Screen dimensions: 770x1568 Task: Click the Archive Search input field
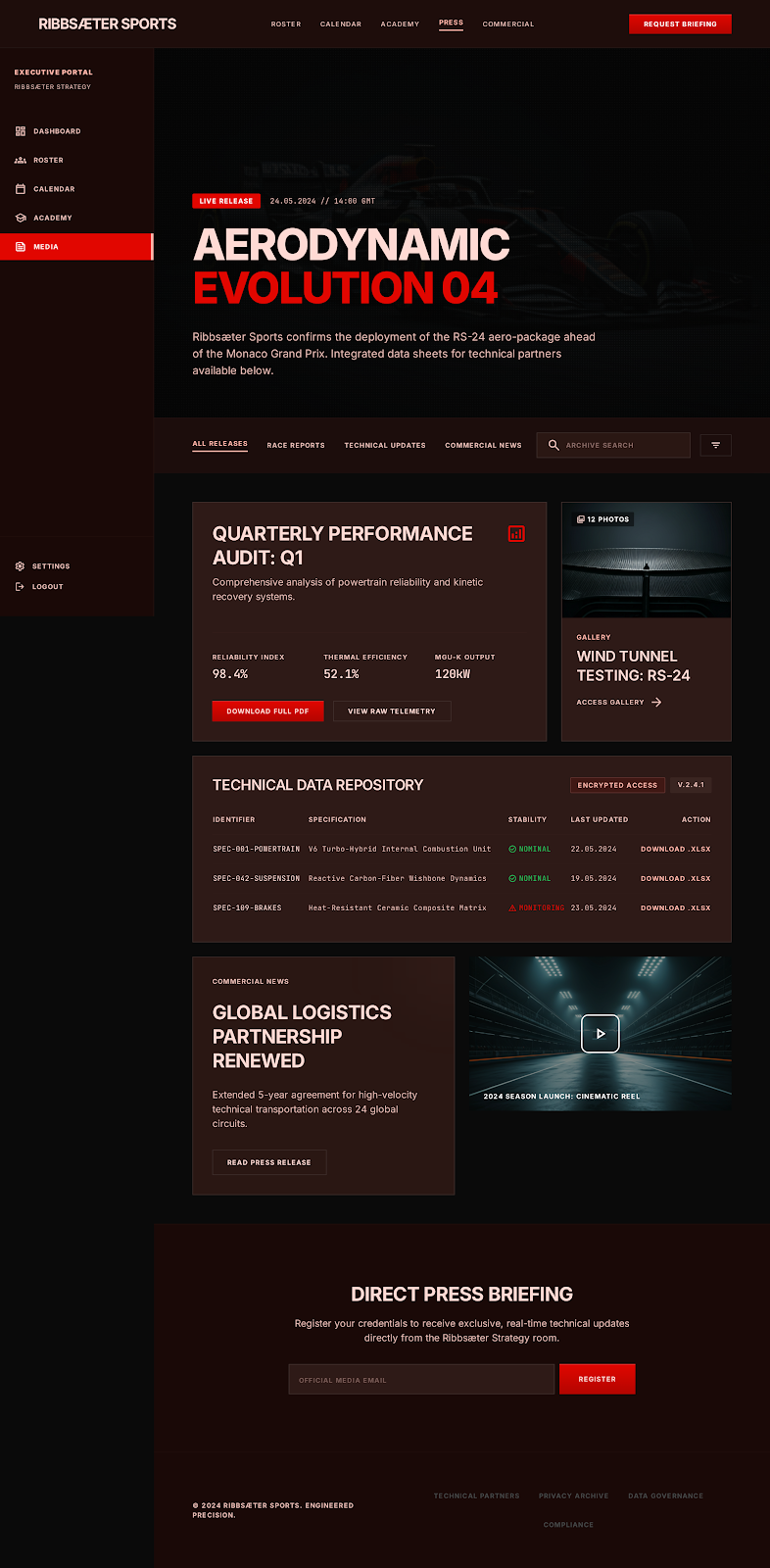pyautogui.click(x=613, y=445)
